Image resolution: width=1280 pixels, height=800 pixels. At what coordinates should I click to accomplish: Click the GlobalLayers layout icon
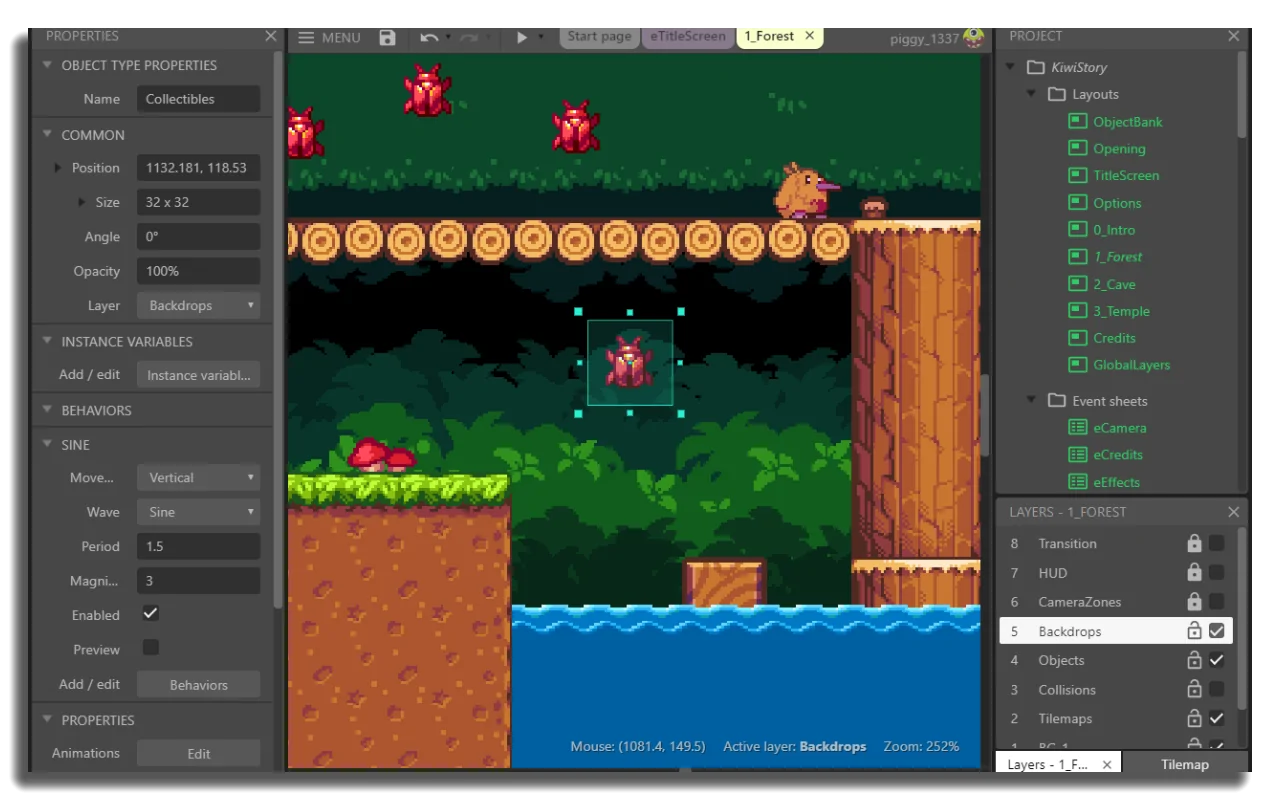[x=1077, y=364]
